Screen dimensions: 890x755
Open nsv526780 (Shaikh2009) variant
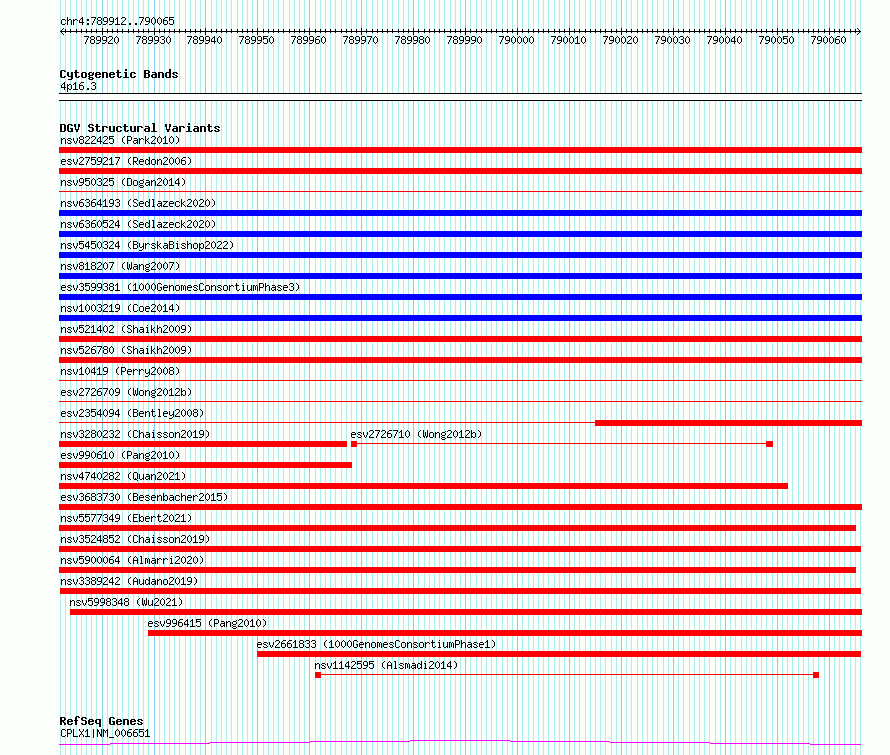126,350
